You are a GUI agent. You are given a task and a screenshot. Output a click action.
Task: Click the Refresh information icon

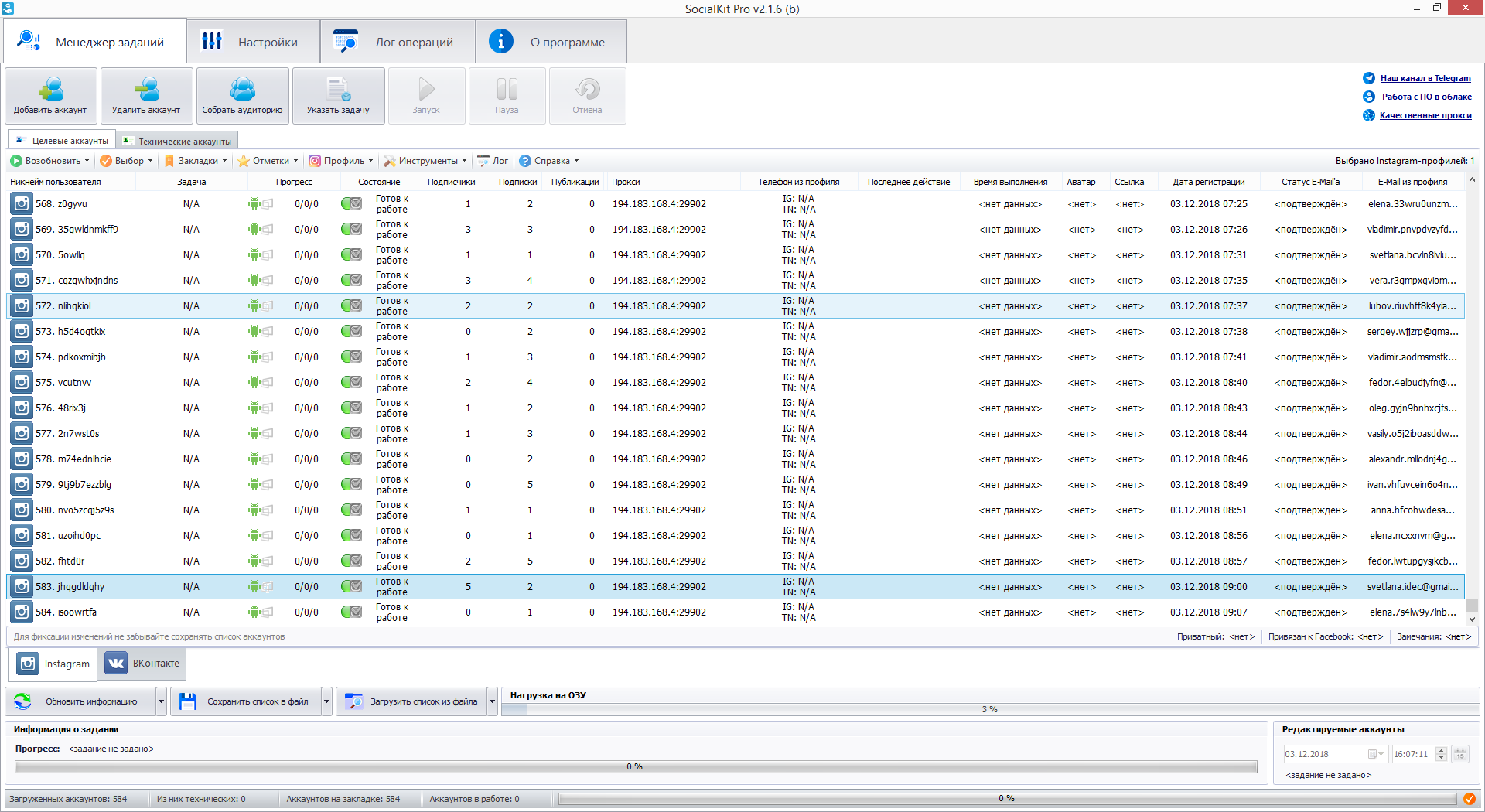tap(23, 701)
